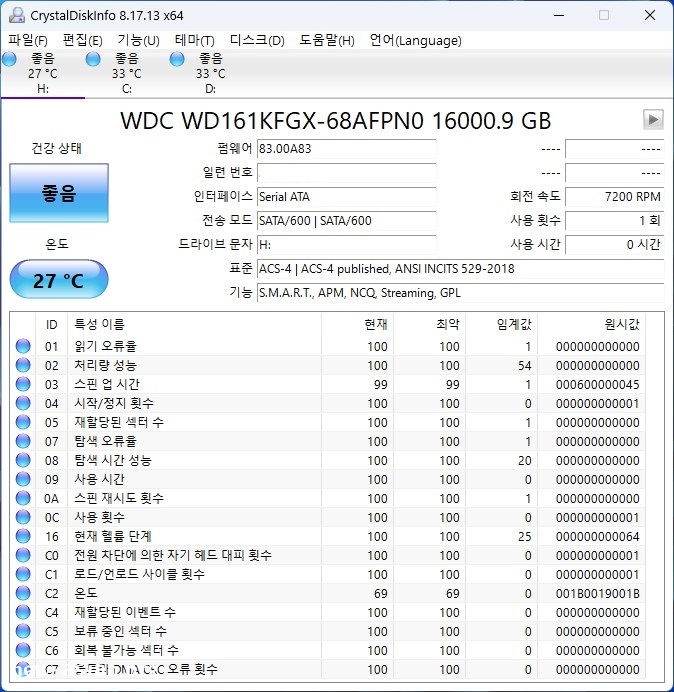
Task: Click the drive letter field H:
Action: tap(346, 244)
